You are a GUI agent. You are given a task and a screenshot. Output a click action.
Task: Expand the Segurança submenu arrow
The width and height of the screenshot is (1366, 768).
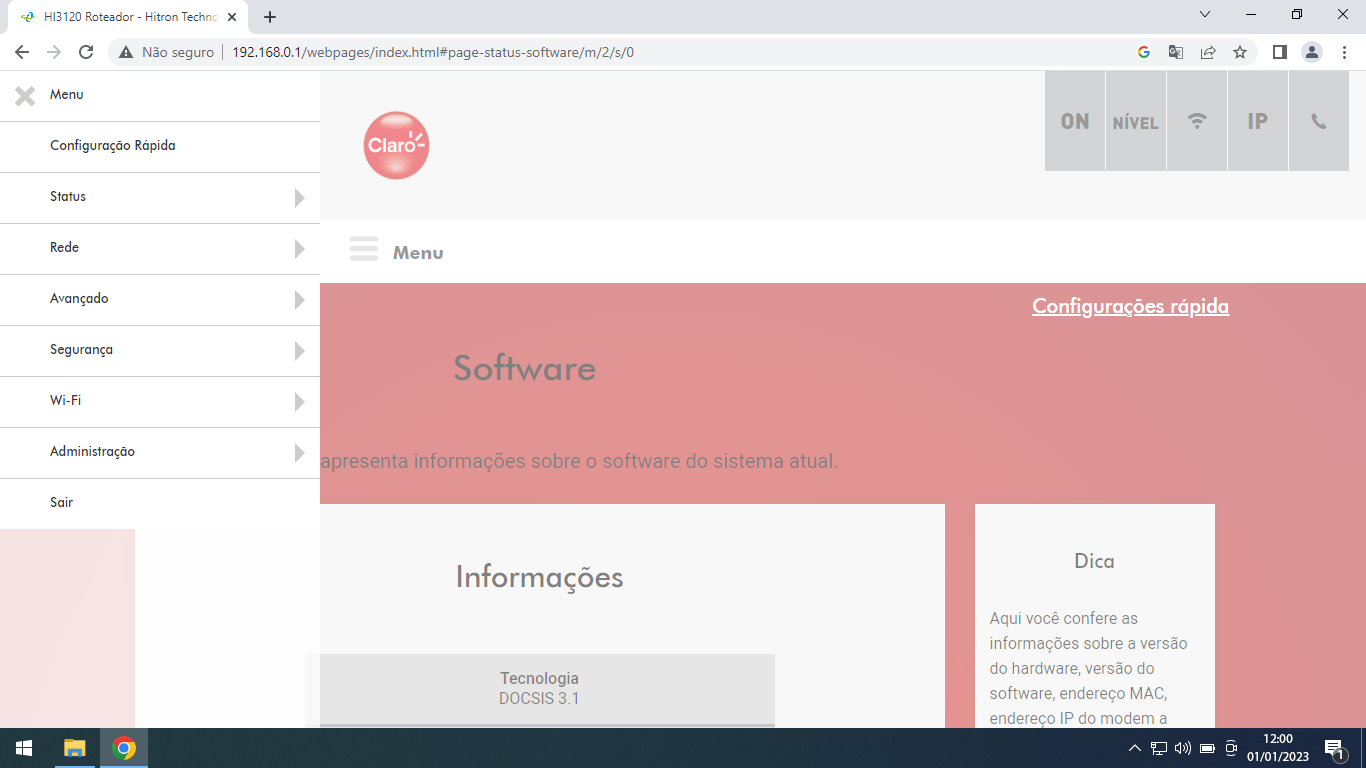pos(299,351)
